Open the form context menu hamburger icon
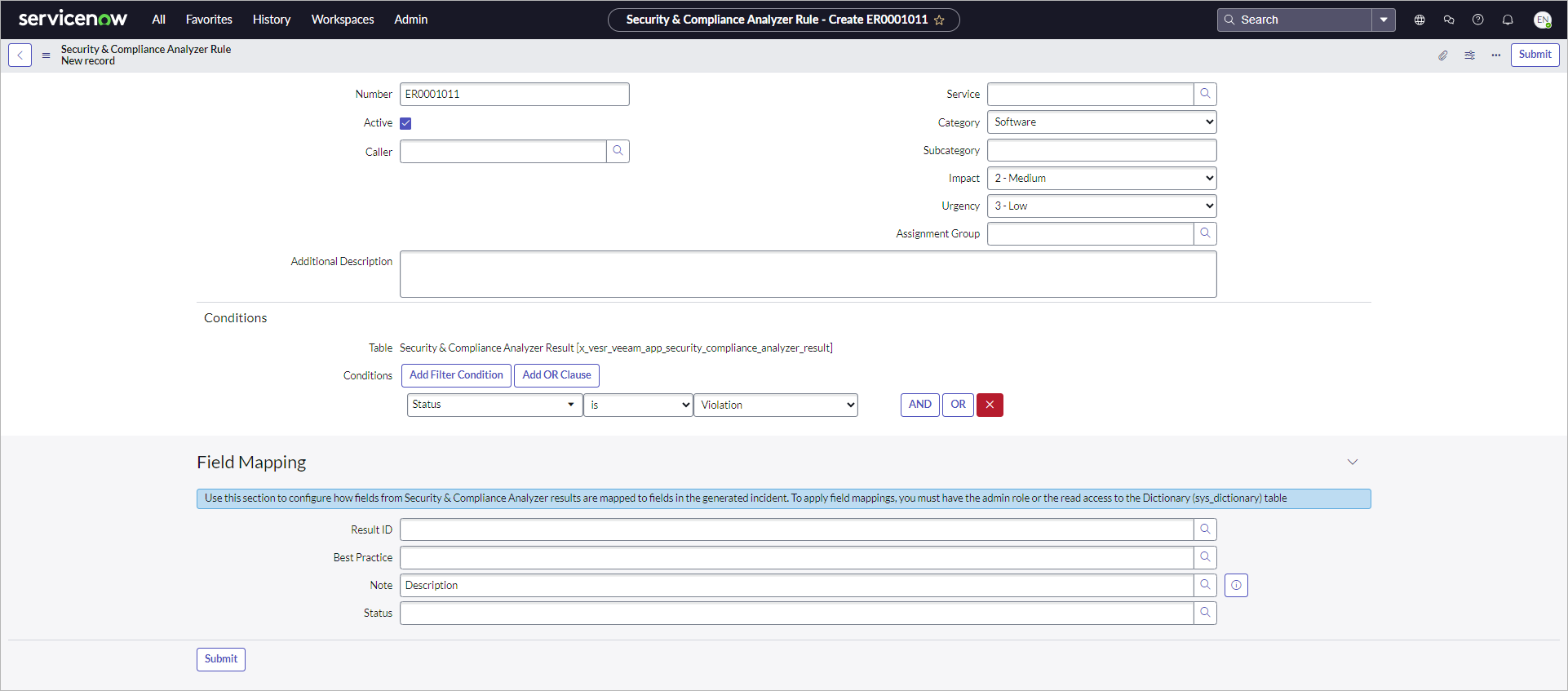The height and width of the screenshot is (691, 1568). (x=46, y=55)
